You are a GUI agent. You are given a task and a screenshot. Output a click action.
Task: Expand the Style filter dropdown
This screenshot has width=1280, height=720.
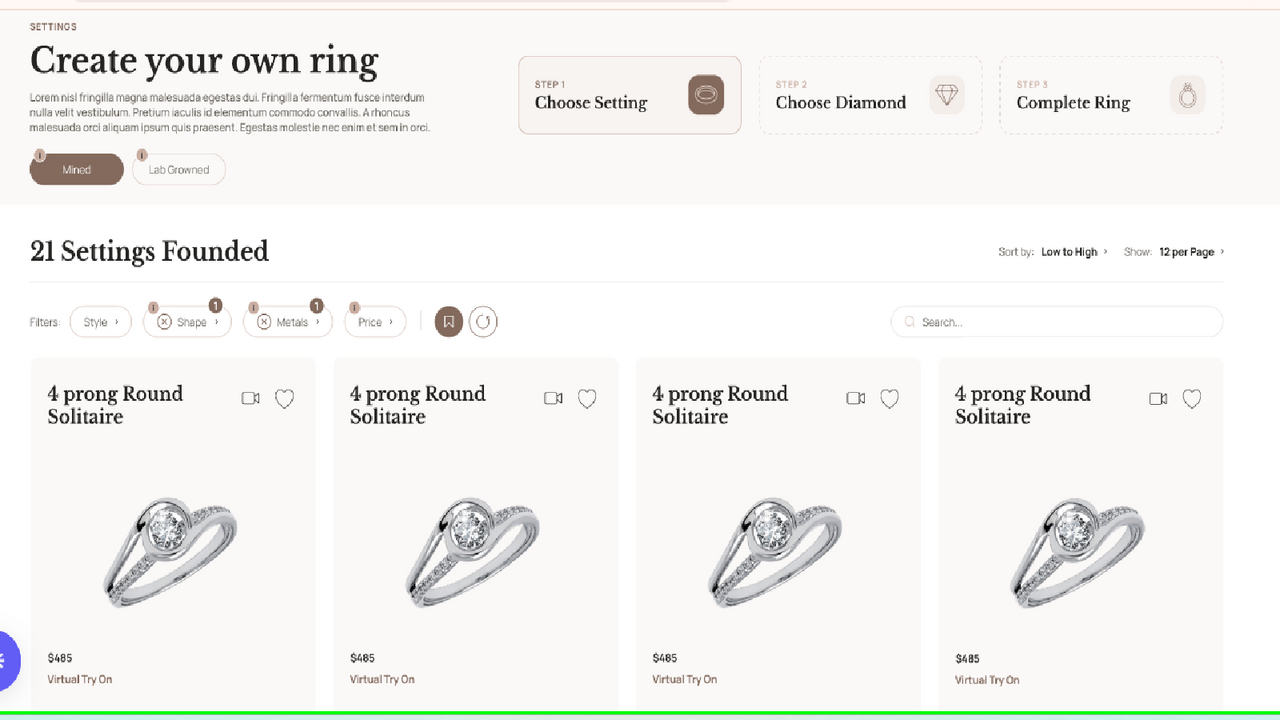100,322
